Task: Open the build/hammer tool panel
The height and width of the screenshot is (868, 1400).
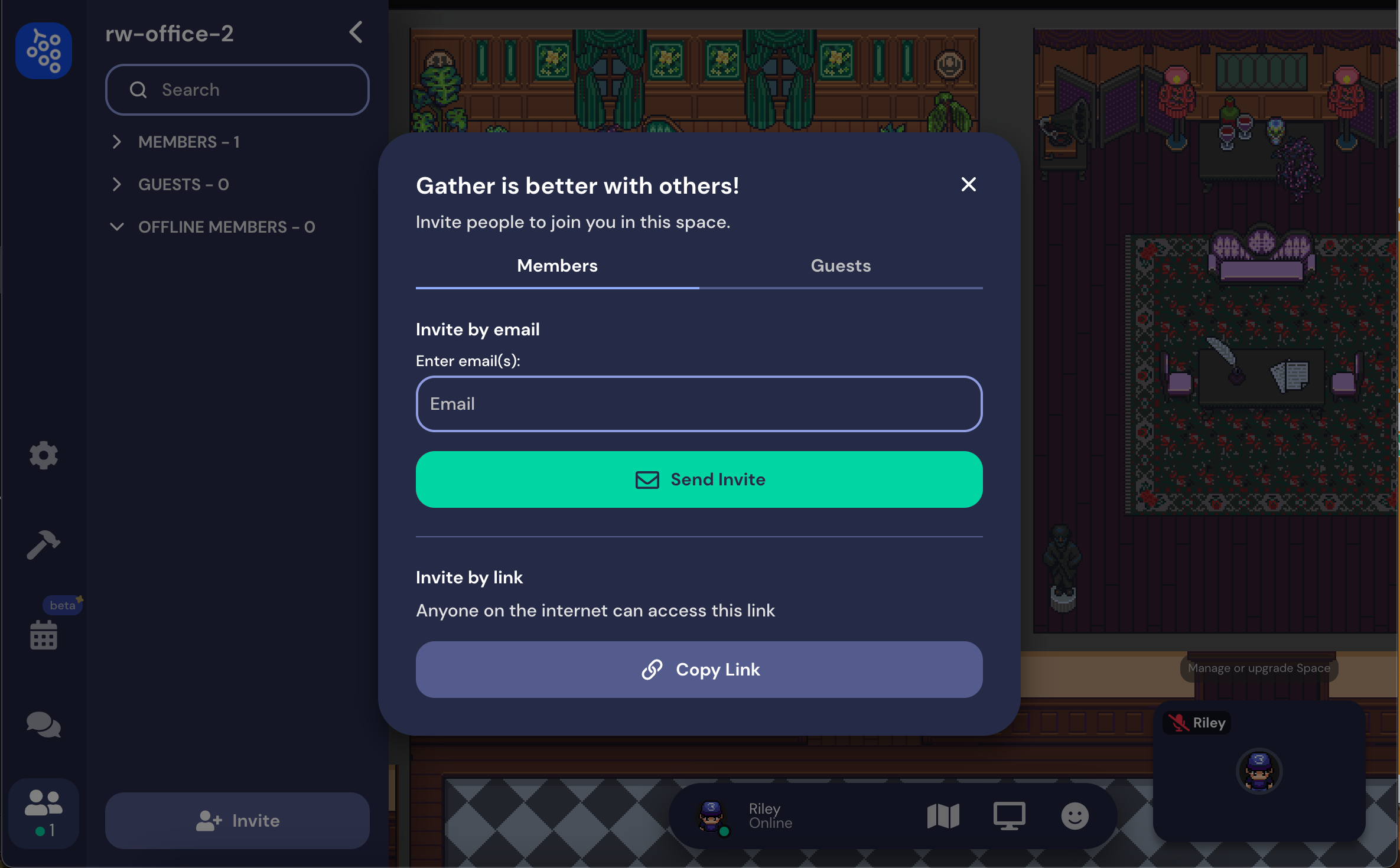Action: [45, 544]
